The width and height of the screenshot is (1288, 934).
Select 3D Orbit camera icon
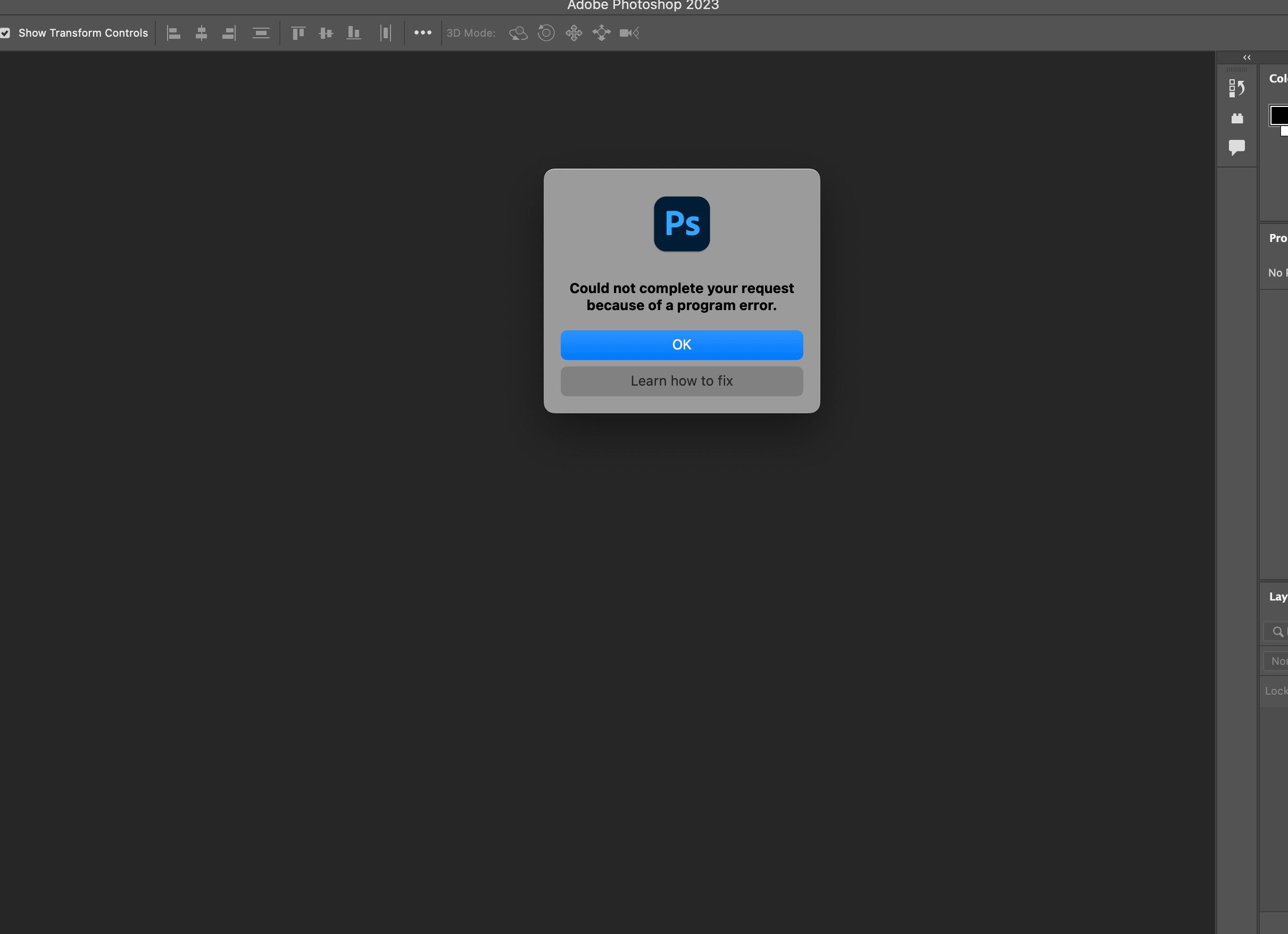click(x=518, y=33)
